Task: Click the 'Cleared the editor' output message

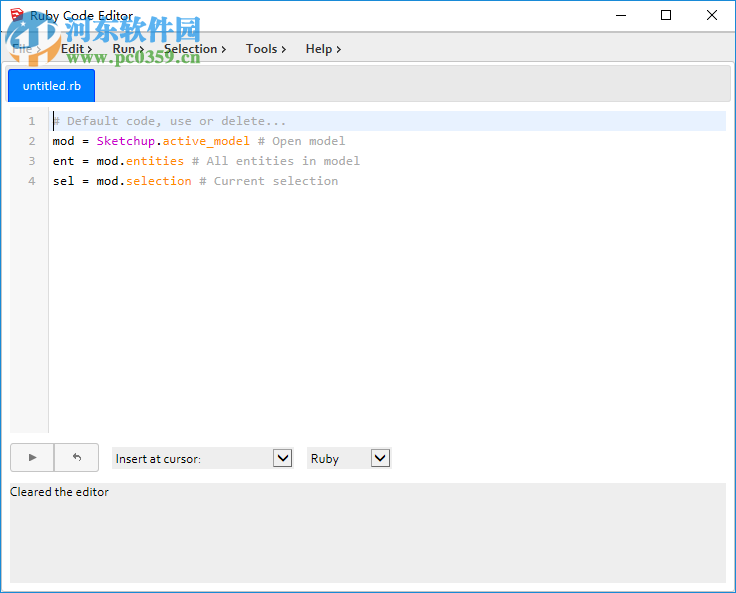Action: coord(59,492)
